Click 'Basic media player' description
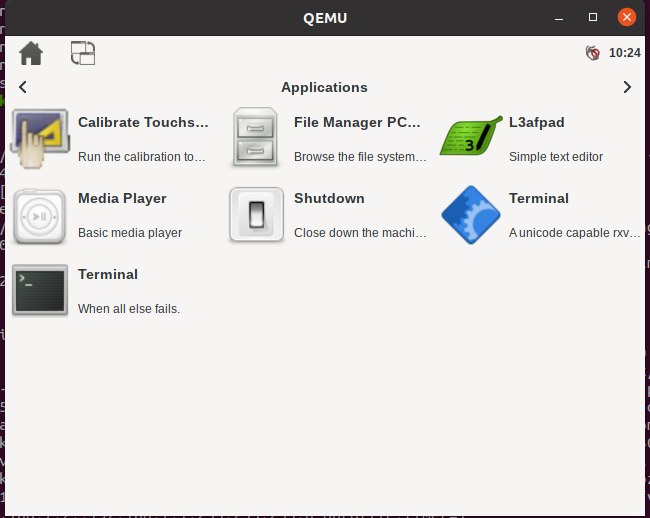The width and height of the screenshot is (650, 518). [130, 233]
